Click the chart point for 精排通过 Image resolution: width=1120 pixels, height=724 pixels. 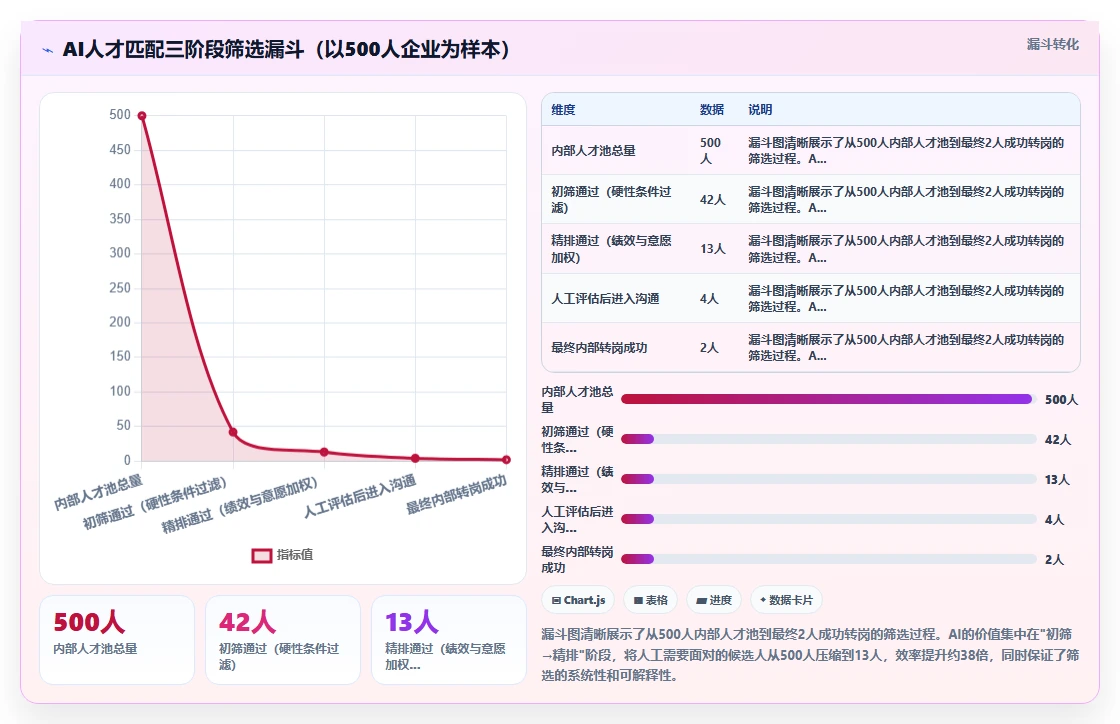click(324, 452)
